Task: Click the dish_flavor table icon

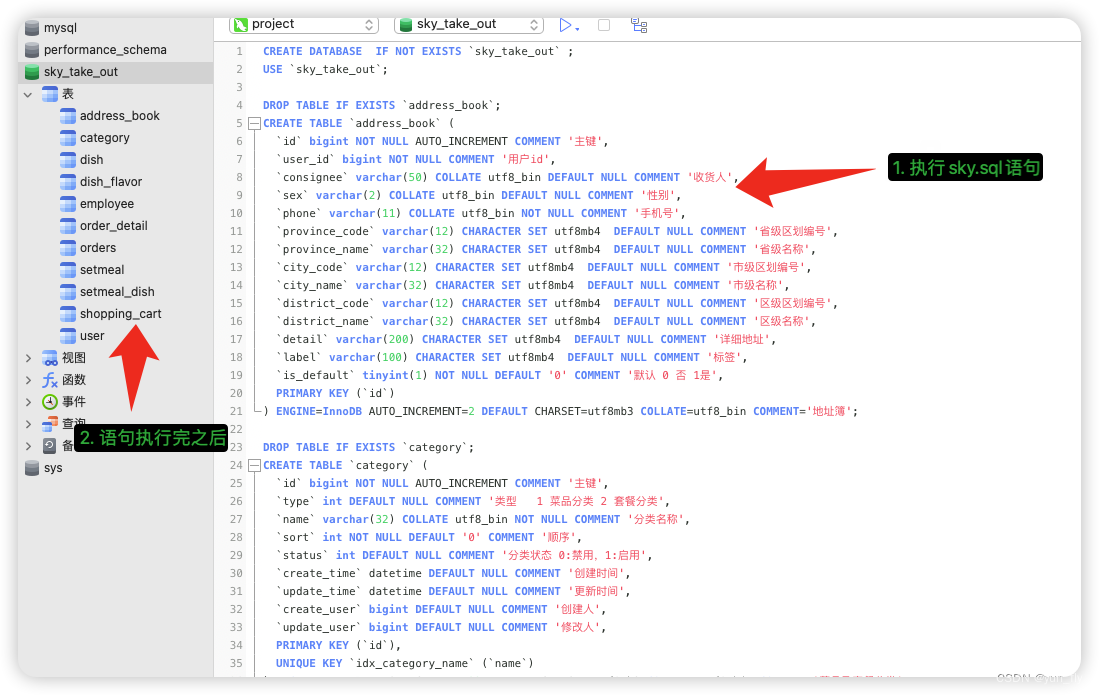Action: 68,181
